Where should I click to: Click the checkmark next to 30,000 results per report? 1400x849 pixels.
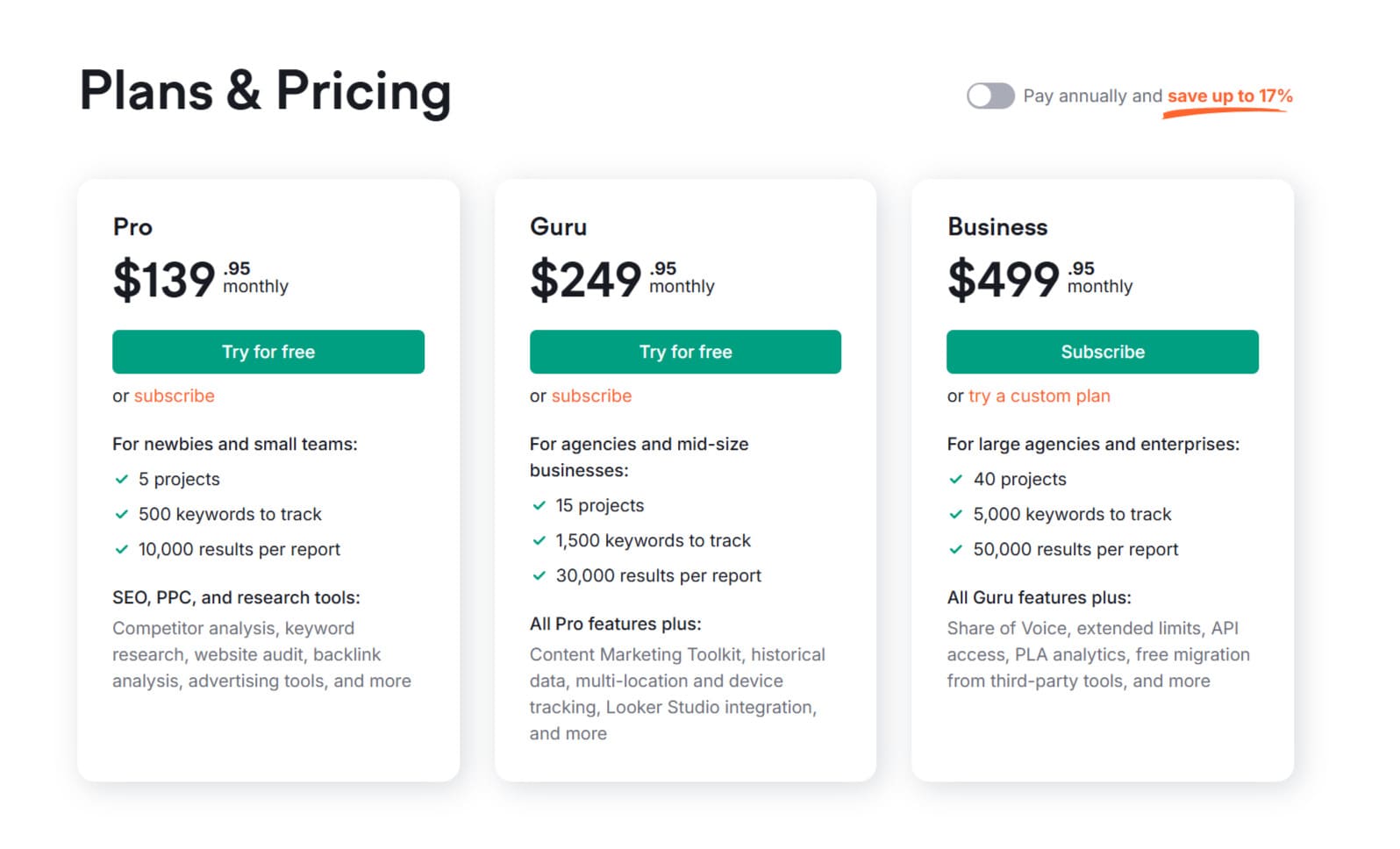[539, 575]
